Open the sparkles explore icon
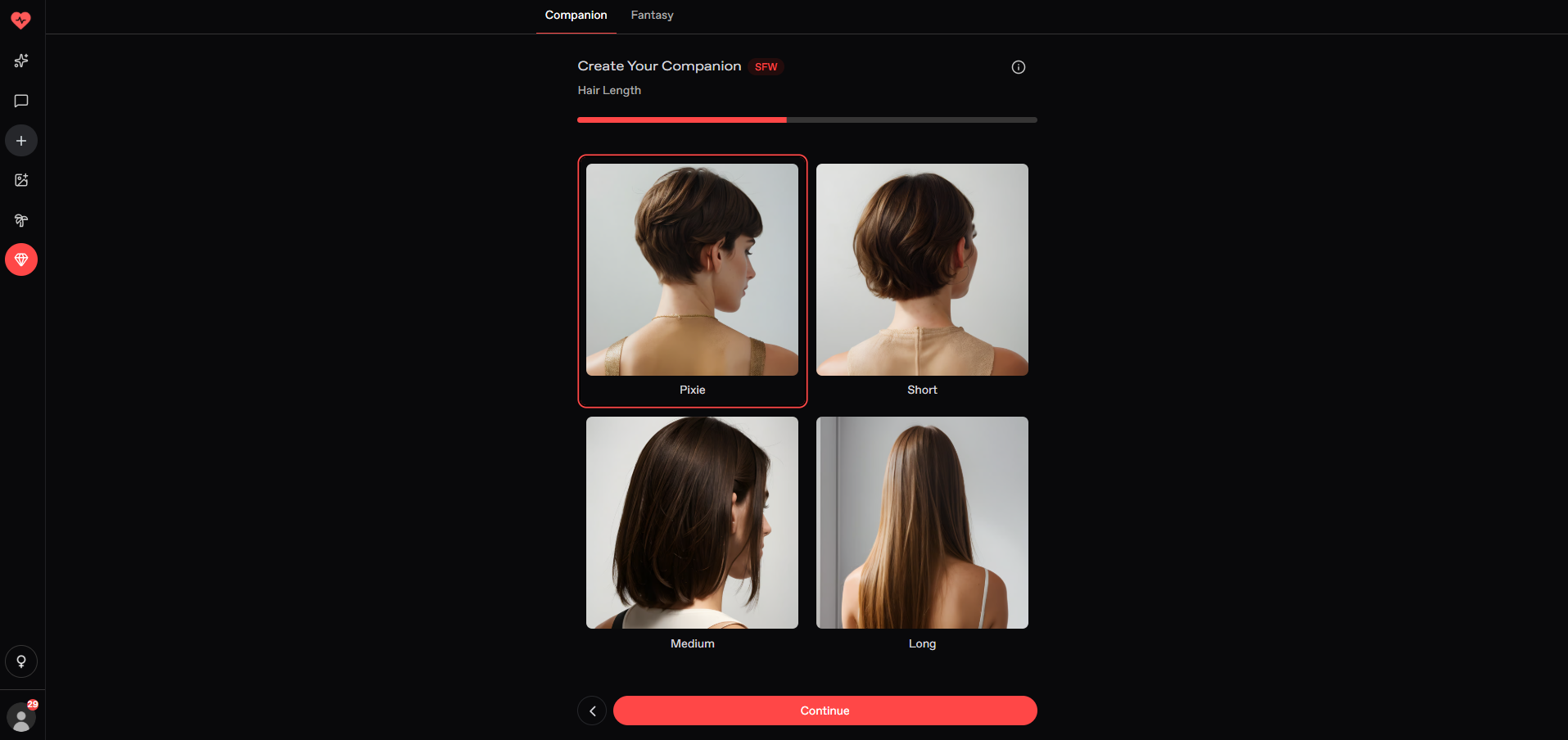1568x740 pixels. (21, 61)
